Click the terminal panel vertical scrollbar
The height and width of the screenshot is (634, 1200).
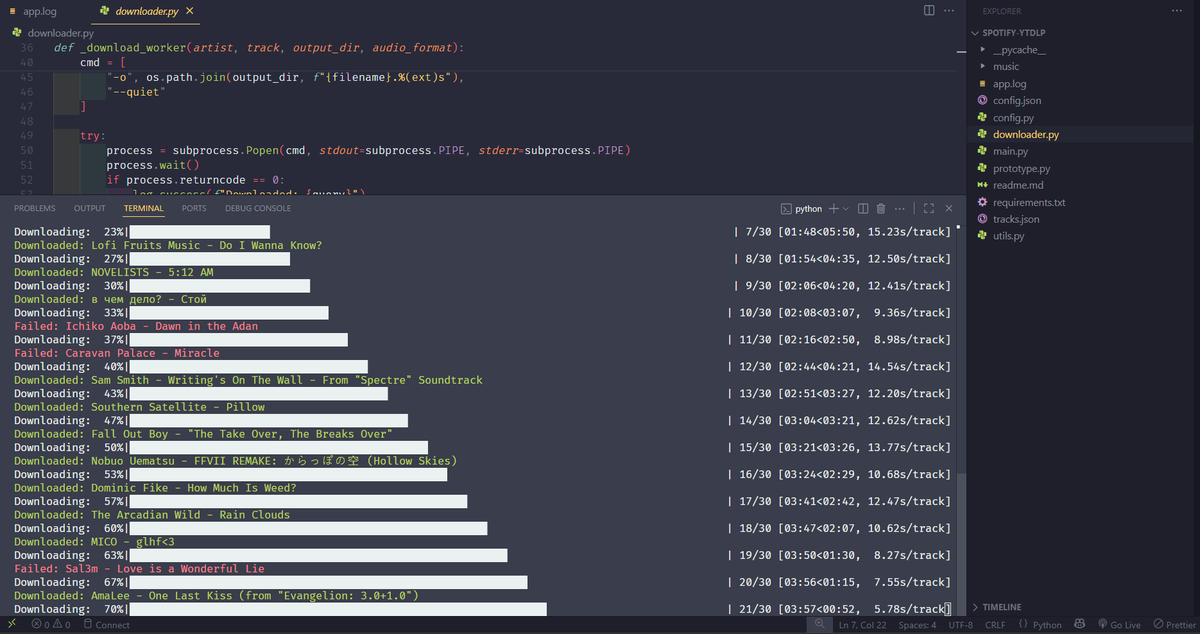[x=962, y=545]
